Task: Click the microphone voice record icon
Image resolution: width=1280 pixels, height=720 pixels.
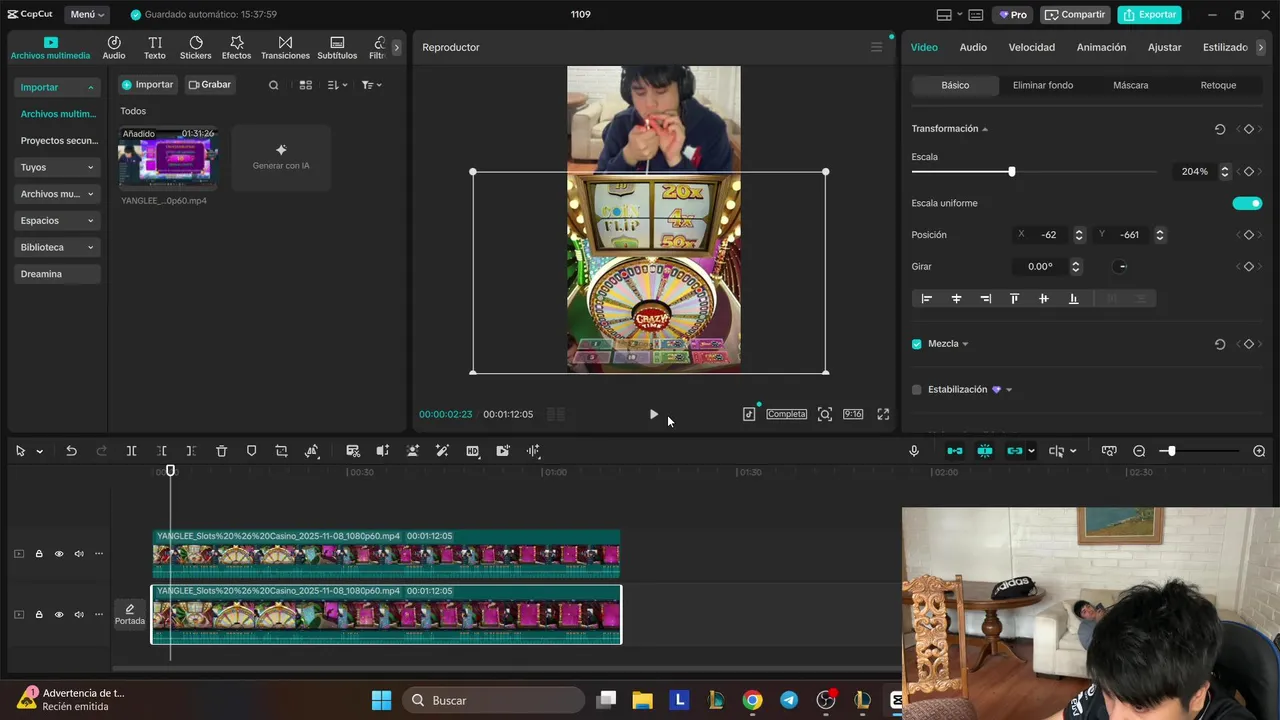Action: [x=914, y=451]
